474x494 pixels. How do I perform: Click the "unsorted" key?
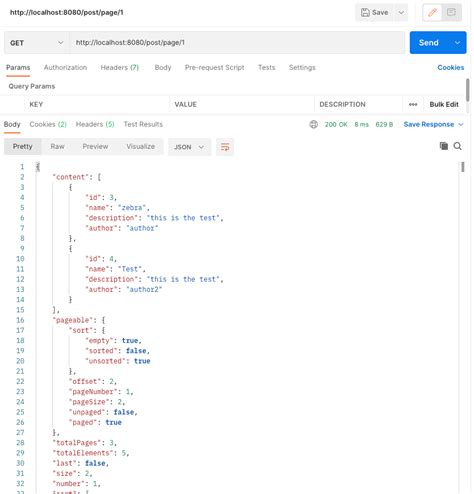point(105,361)
